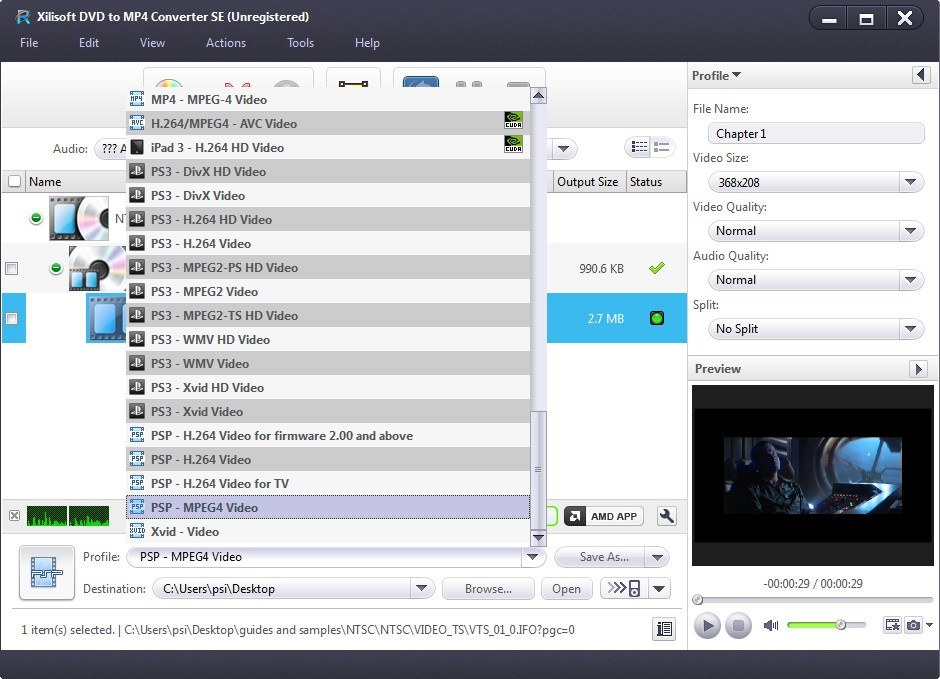Click the File Name field Chapter 1
Viewport: 940px width, 679px height.
pyautogui.click(x=816, y=134)
